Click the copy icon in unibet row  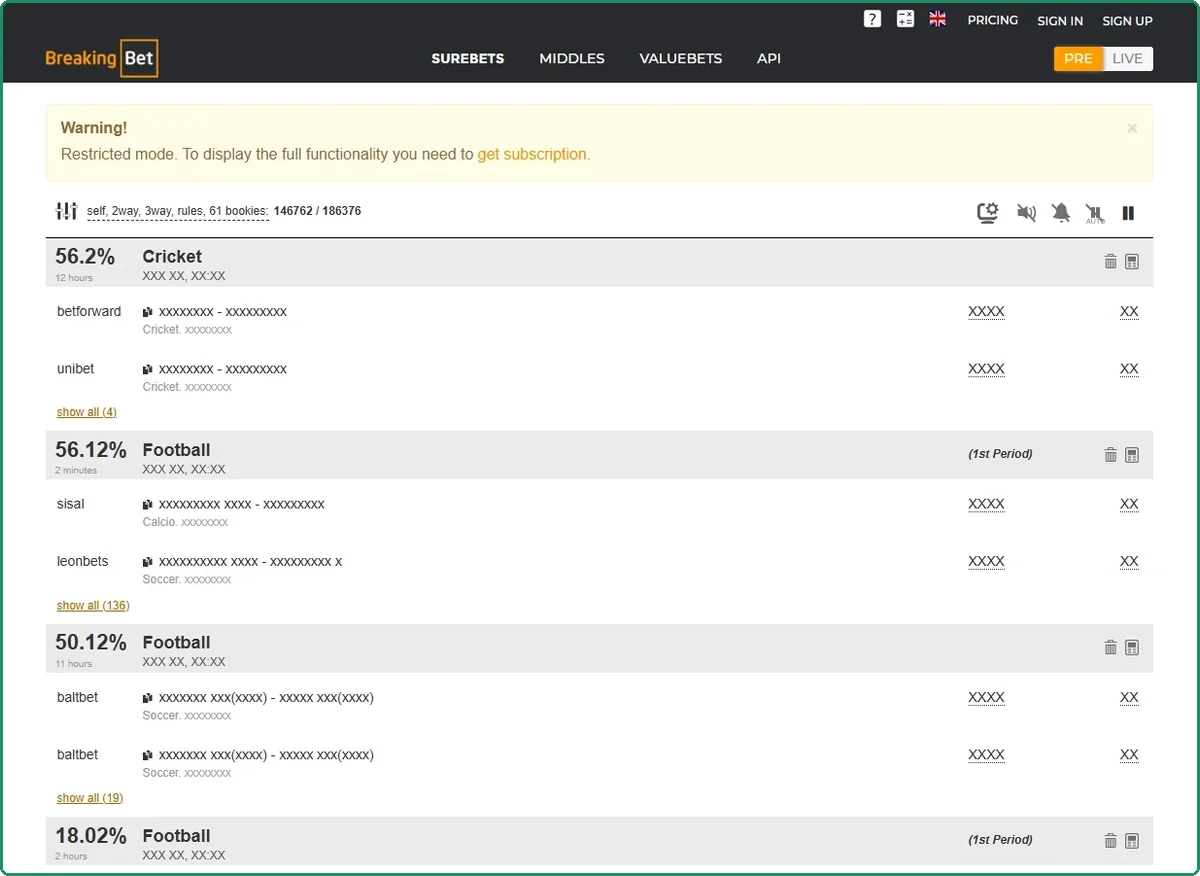pos(148,369)
